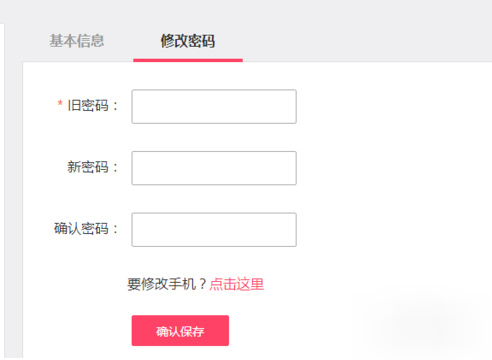Click the bold 修改密码 tab title
Image resolution: width=492 pixels, height=360 pixels.
click(188, 41)
